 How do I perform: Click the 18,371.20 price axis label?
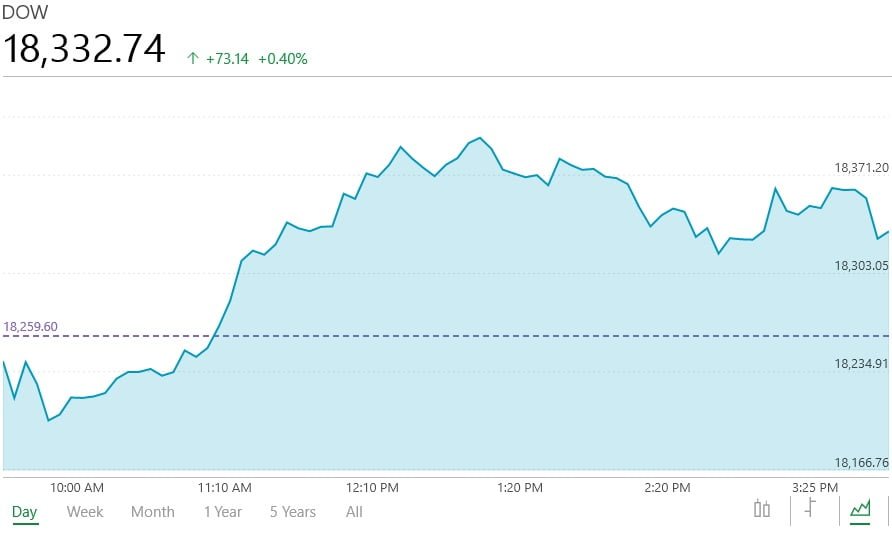pos(861,168)
